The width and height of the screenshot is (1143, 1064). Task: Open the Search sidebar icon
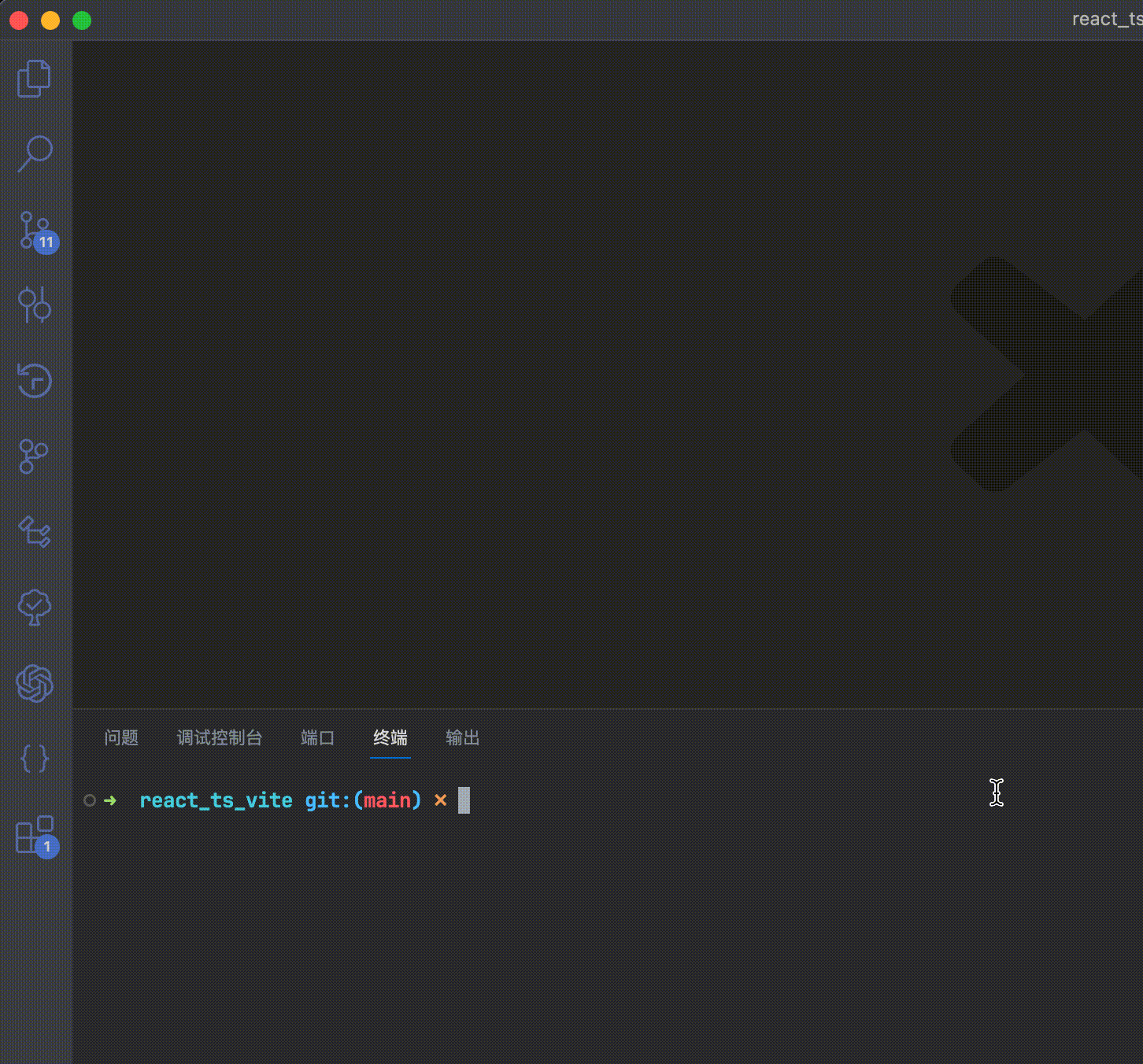pyautogui.click(x=34, y=154)
